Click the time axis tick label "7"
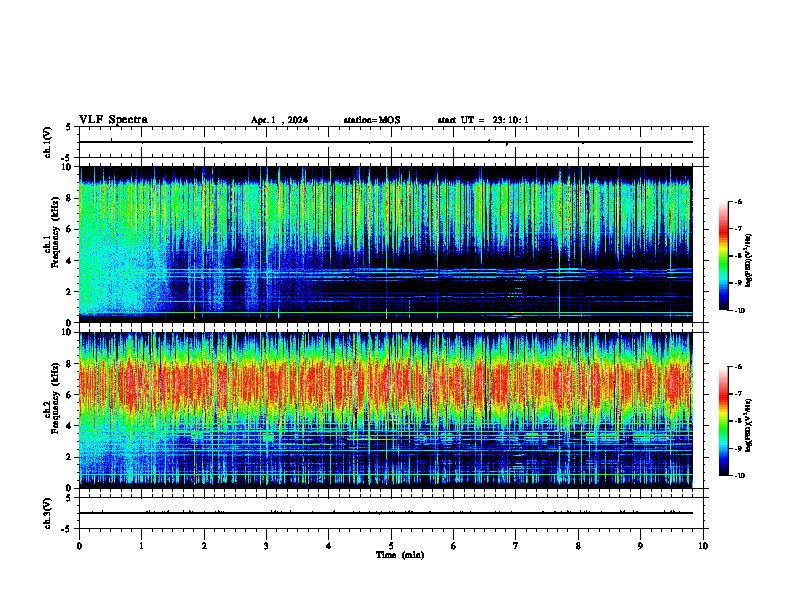This screenshot has height=612, width=792. (x=516, y=546)
